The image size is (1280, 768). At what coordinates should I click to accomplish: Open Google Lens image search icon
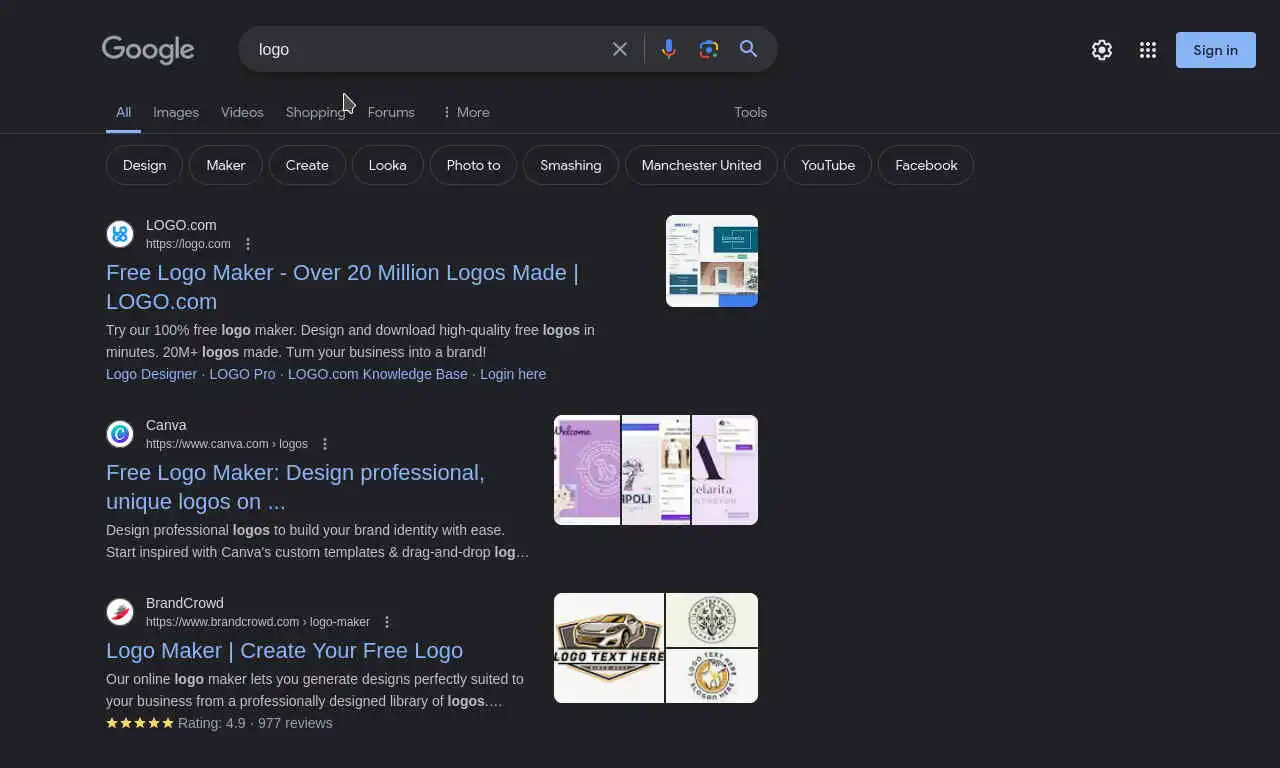coord(709,49)
